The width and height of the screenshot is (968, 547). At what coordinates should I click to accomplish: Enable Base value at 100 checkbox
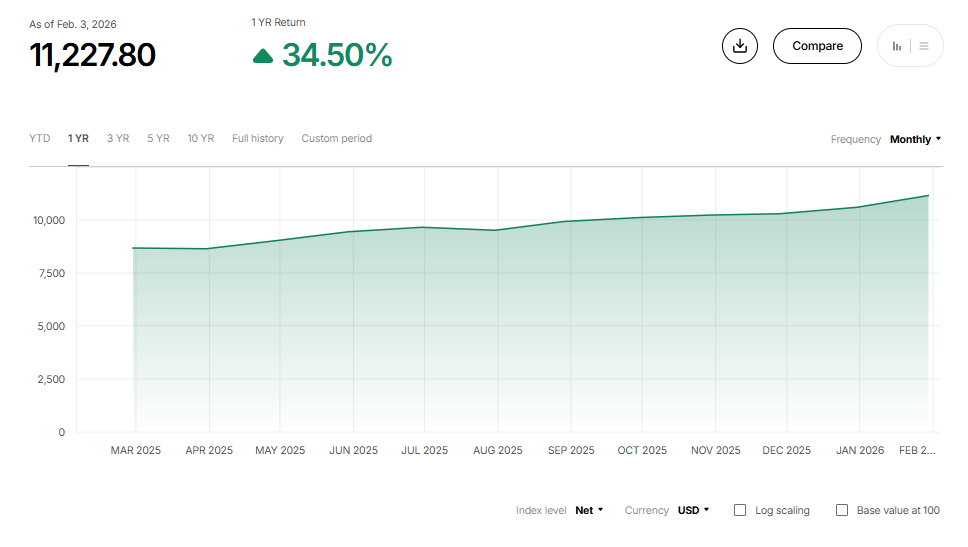[x=842, y=510]
